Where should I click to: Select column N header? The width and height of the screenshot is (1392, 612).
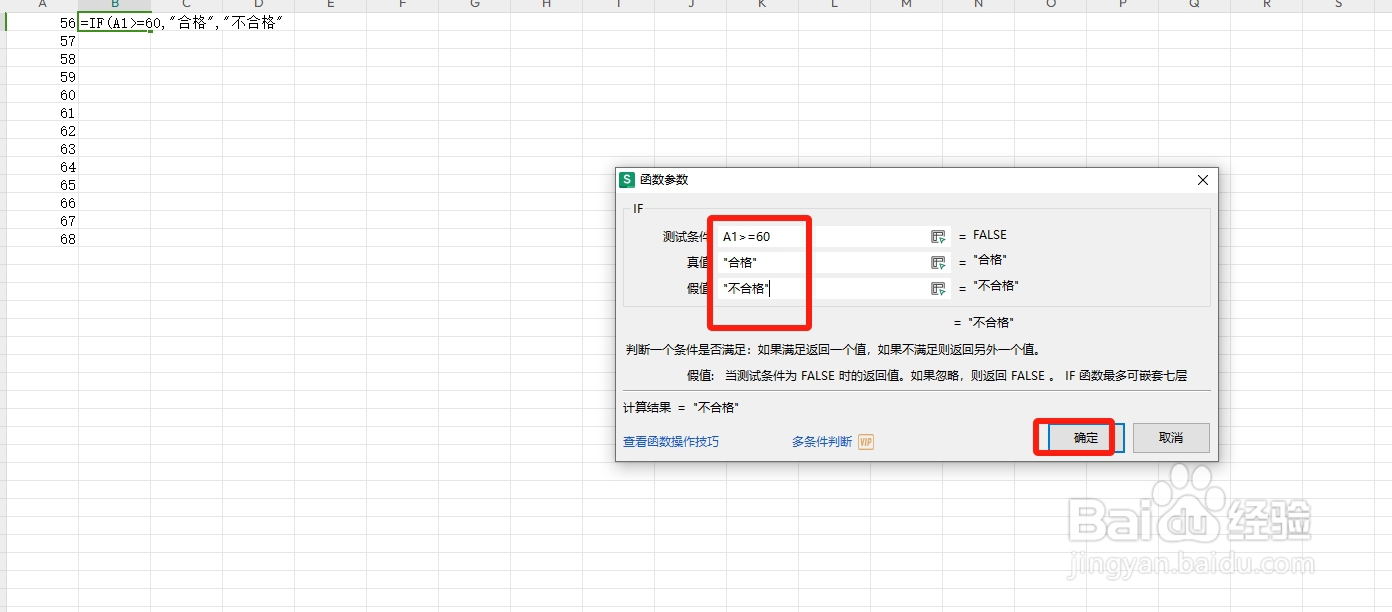coord(979,6)
